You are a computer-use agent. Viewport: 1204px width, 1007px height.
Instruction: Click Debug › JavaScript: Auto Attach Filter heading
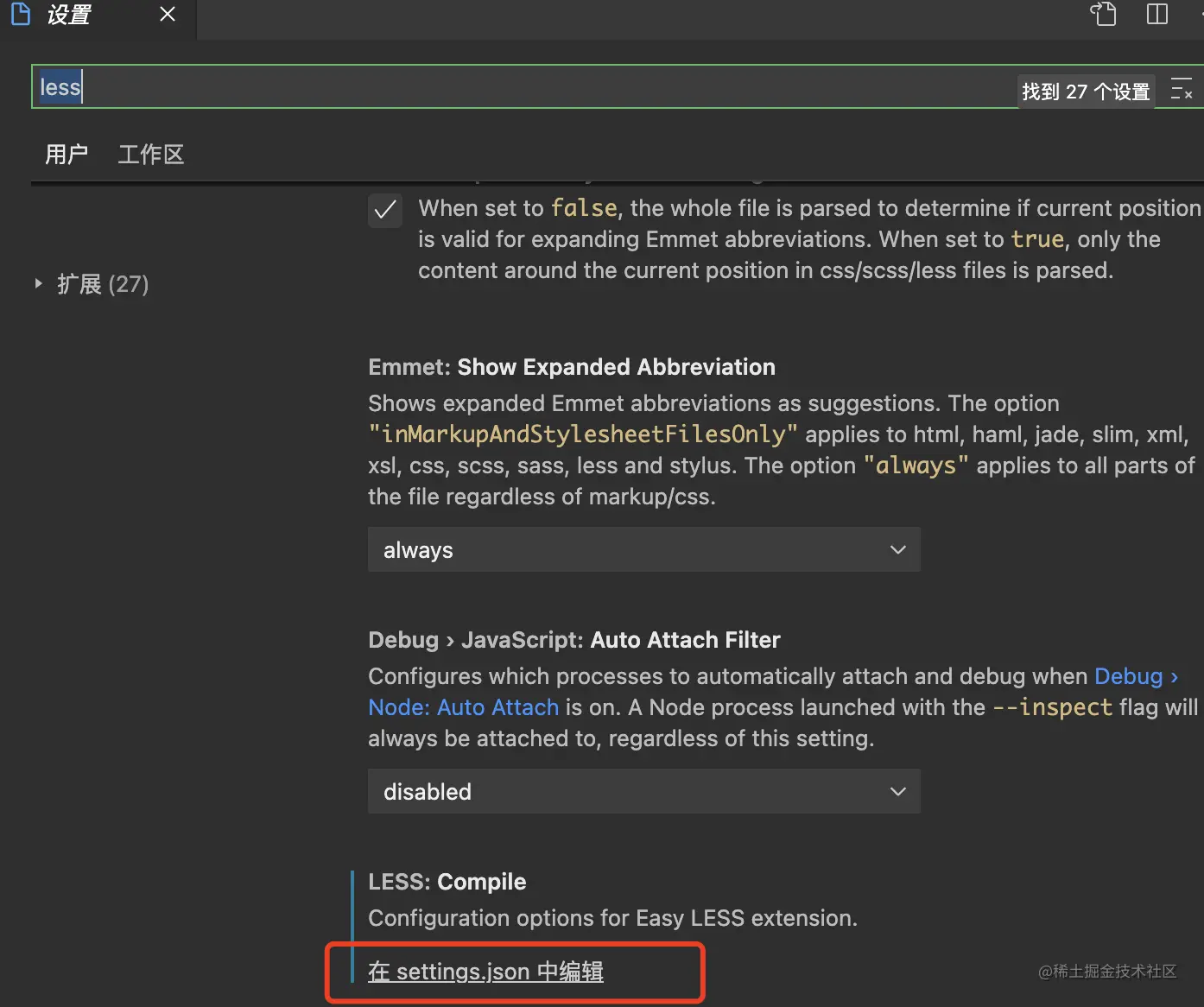coord(573,640)
